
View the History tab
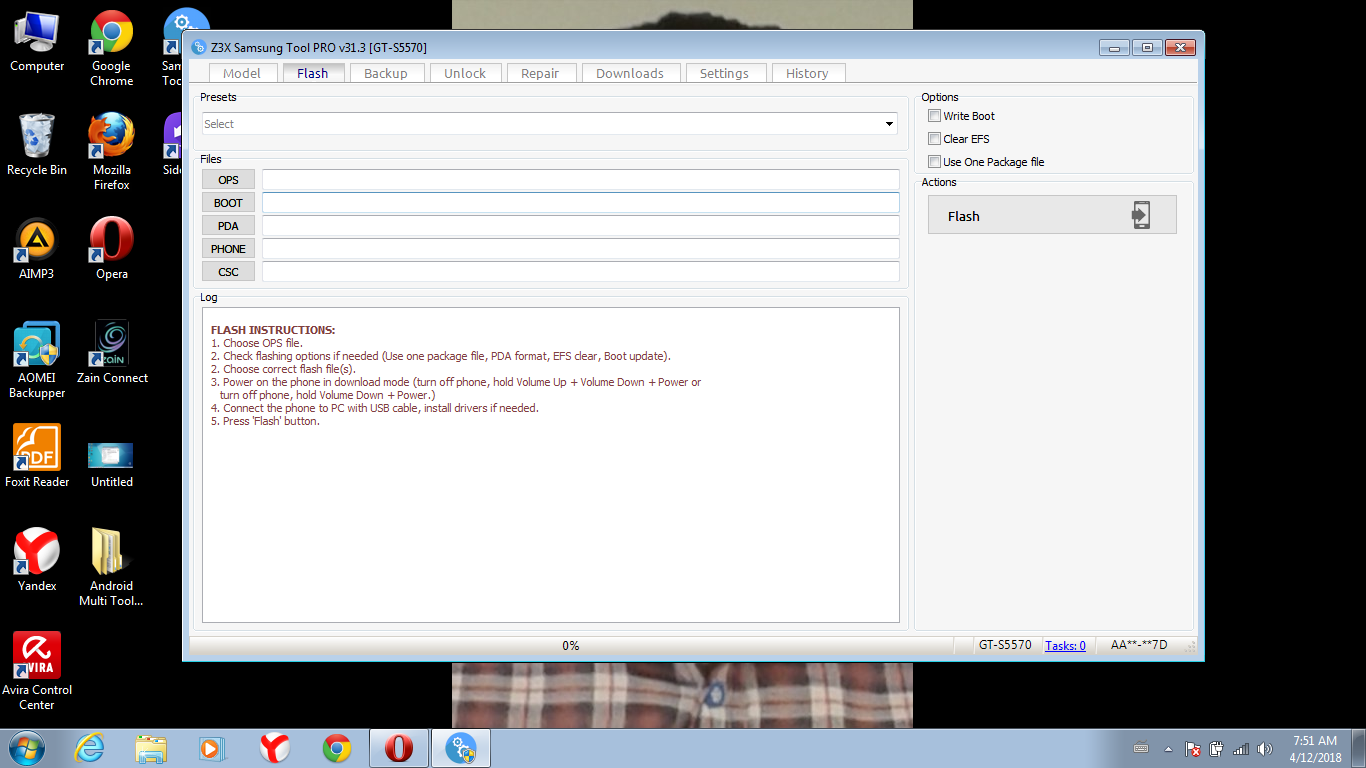coord(807,73)
